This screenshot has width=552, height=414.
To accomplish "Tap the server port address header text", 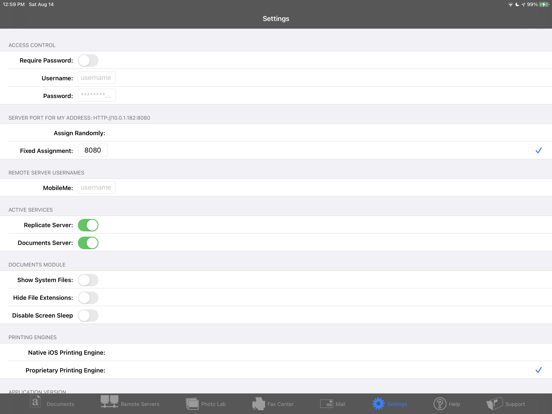I will coord(79,118).
